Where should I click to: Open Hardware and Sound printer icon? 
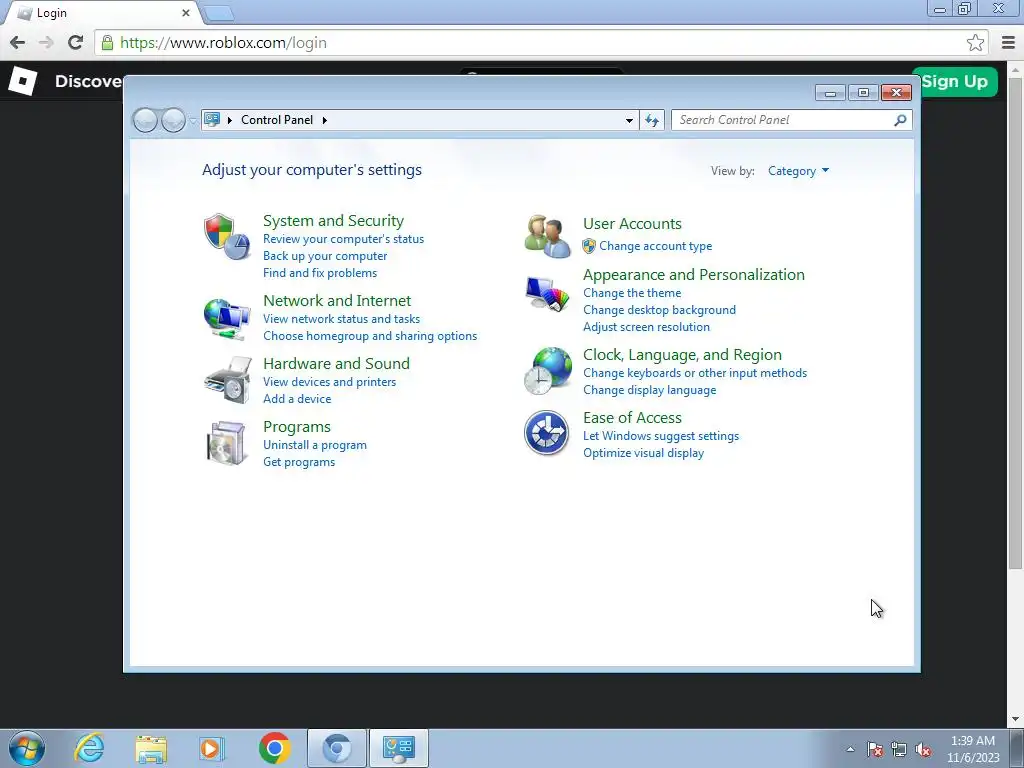(x=227, y=380)
